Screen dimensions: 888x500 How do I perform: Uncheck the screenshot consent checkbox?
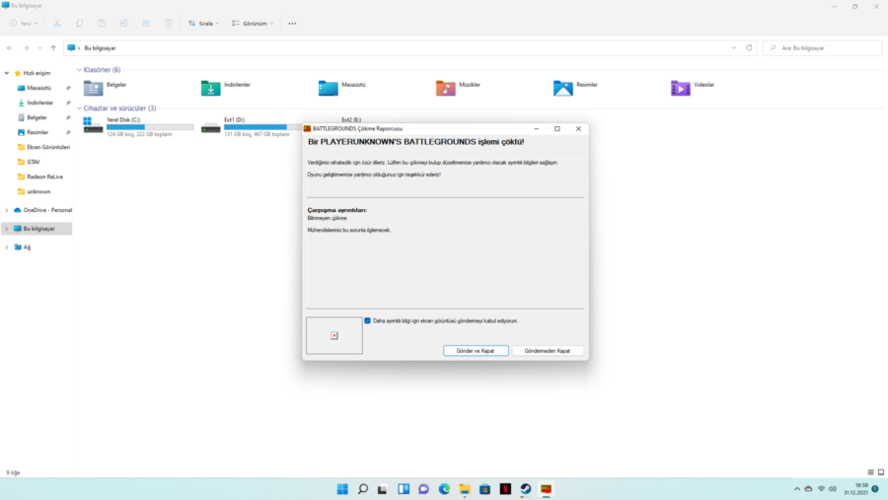[368, 320]
